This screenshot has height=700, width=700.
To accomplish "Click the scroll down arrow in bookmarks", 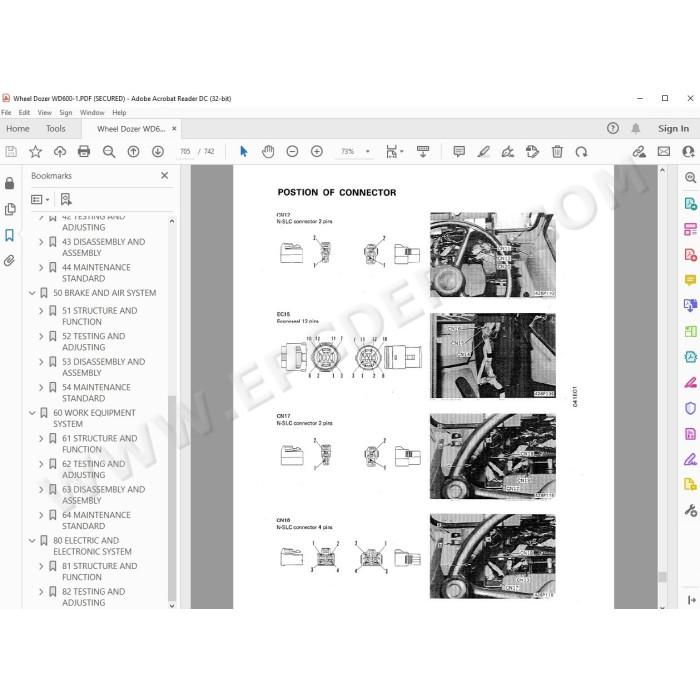I will pyautogui.click(x=172, y=605).
